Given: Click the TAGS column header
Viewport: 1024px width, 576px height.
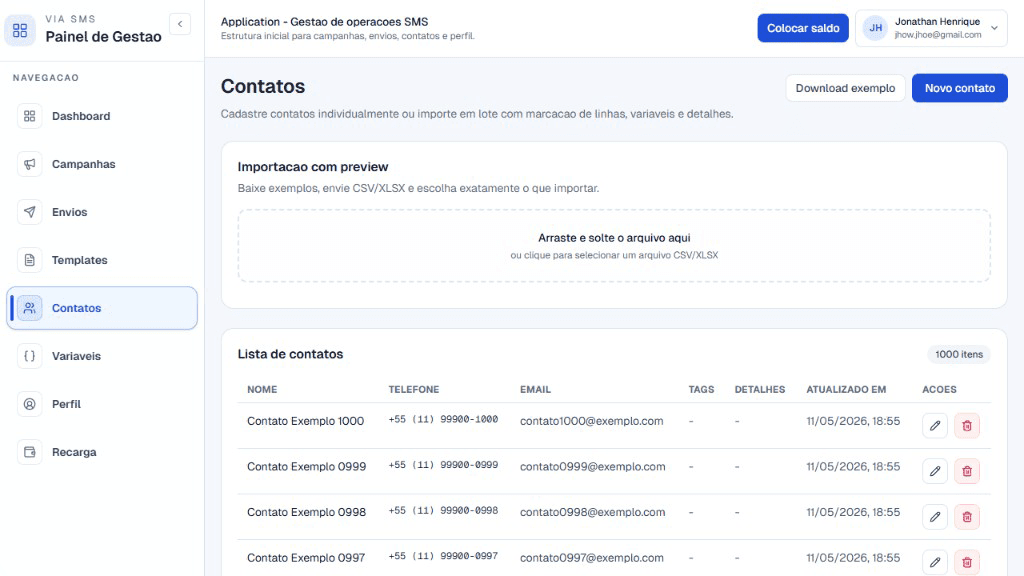Looking at the screenshot, I should point(701,389).
